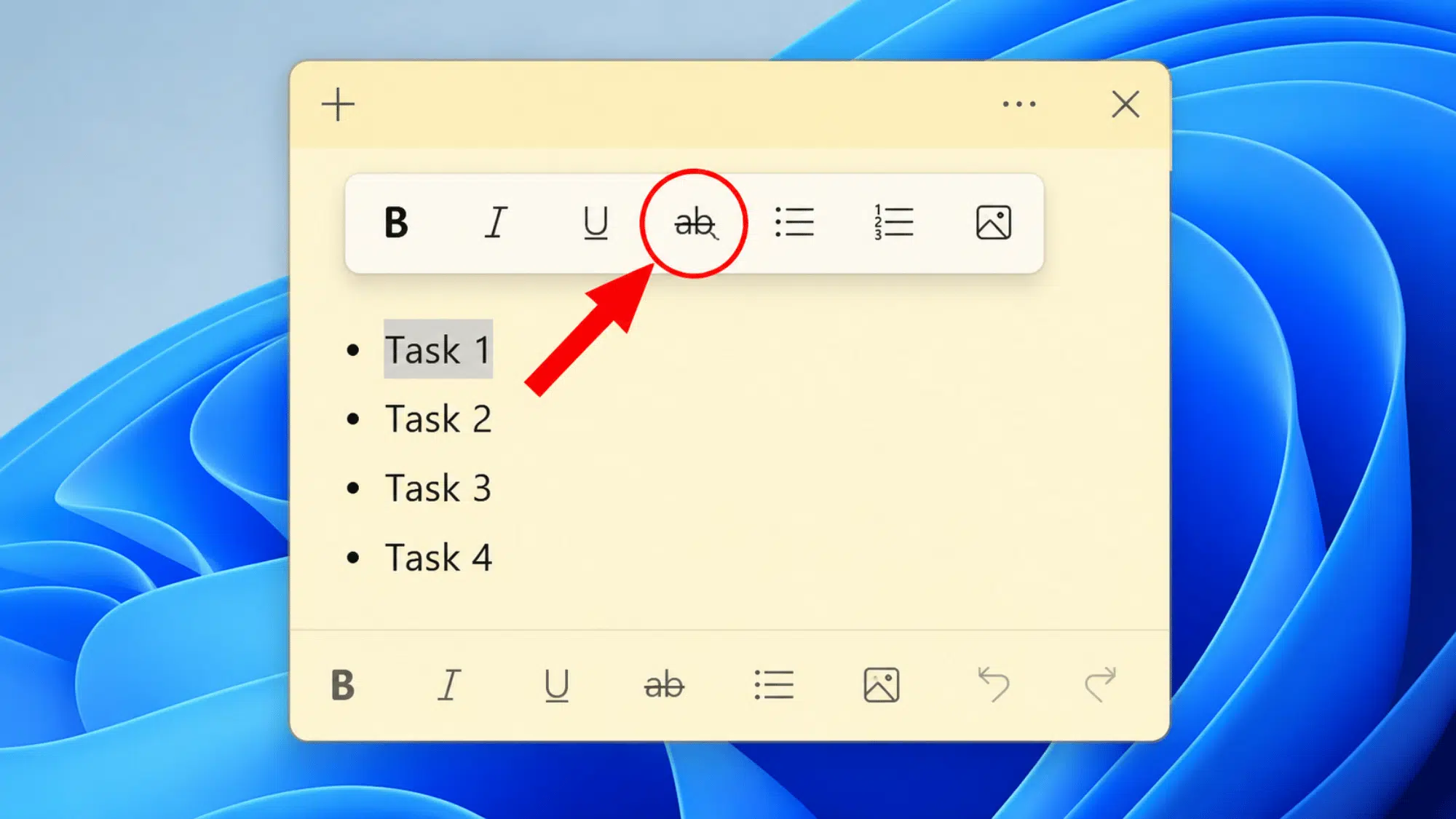1456x819 pixels.
Task: Click the Undo arrow icon
Action: (994, 684)
